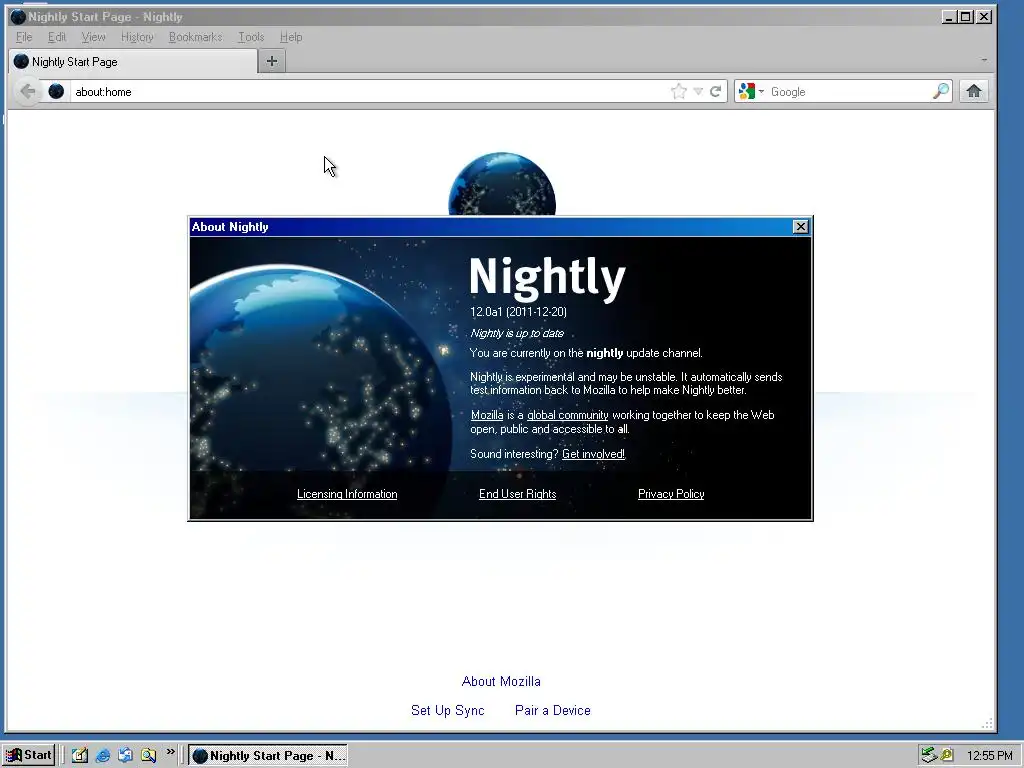This screenshot has height=768, width=1024.
Task: Click the security shield tray icon
Action: point(946,756)
